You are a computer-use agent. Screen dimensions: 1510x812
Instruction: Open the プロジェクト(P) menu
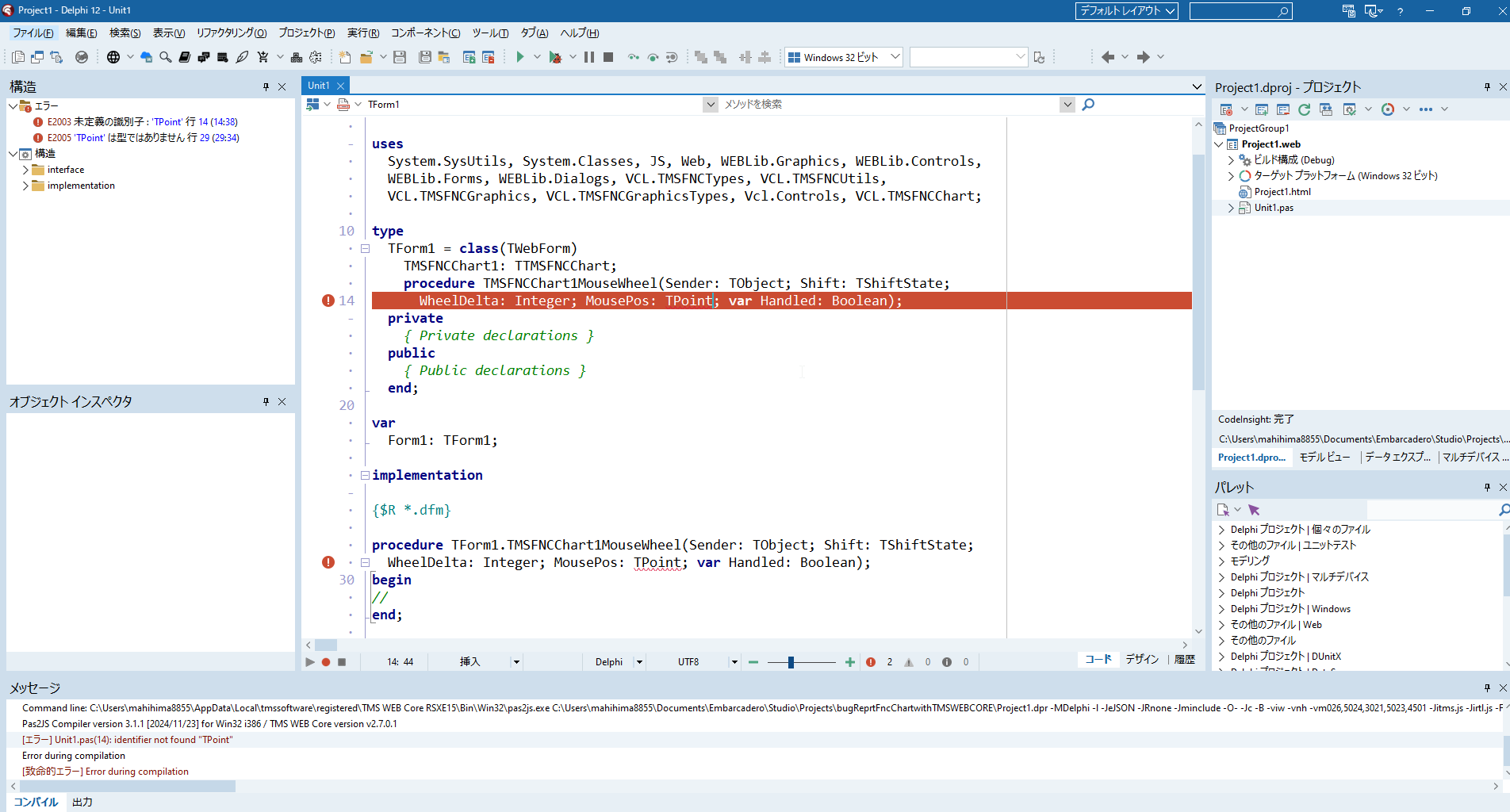coord(306,33)
